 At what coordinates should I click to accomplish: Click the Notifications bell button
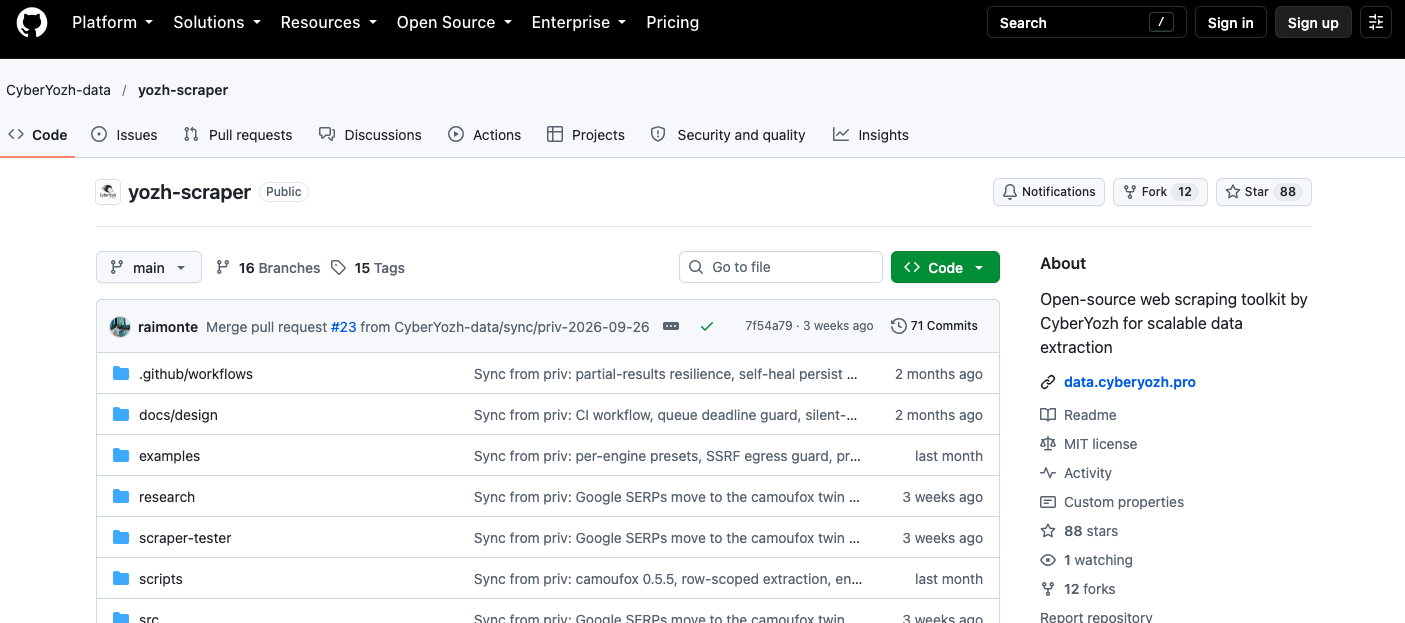[1049, 192]
